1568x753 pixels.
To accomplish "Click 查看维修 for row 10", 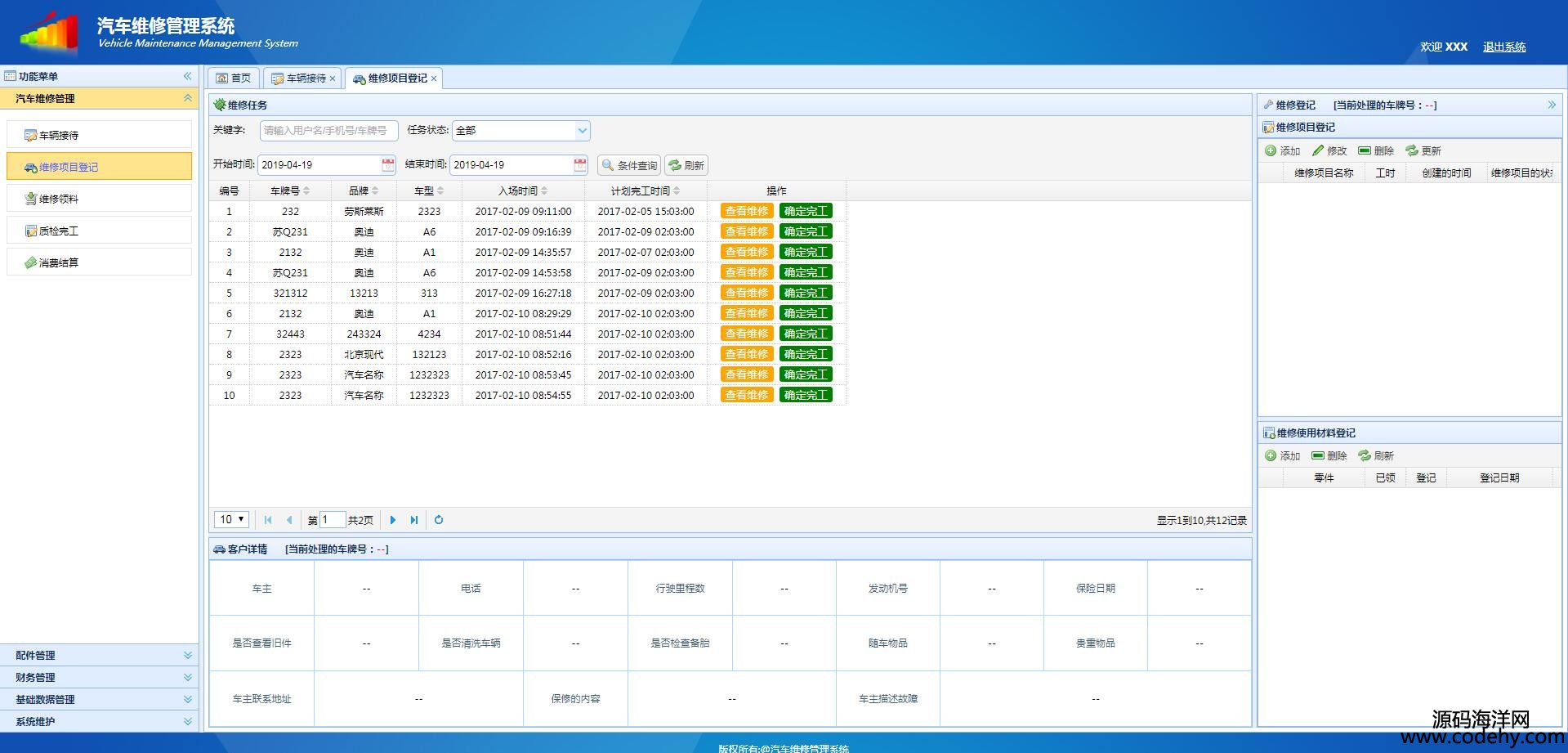I will [747, 395].
